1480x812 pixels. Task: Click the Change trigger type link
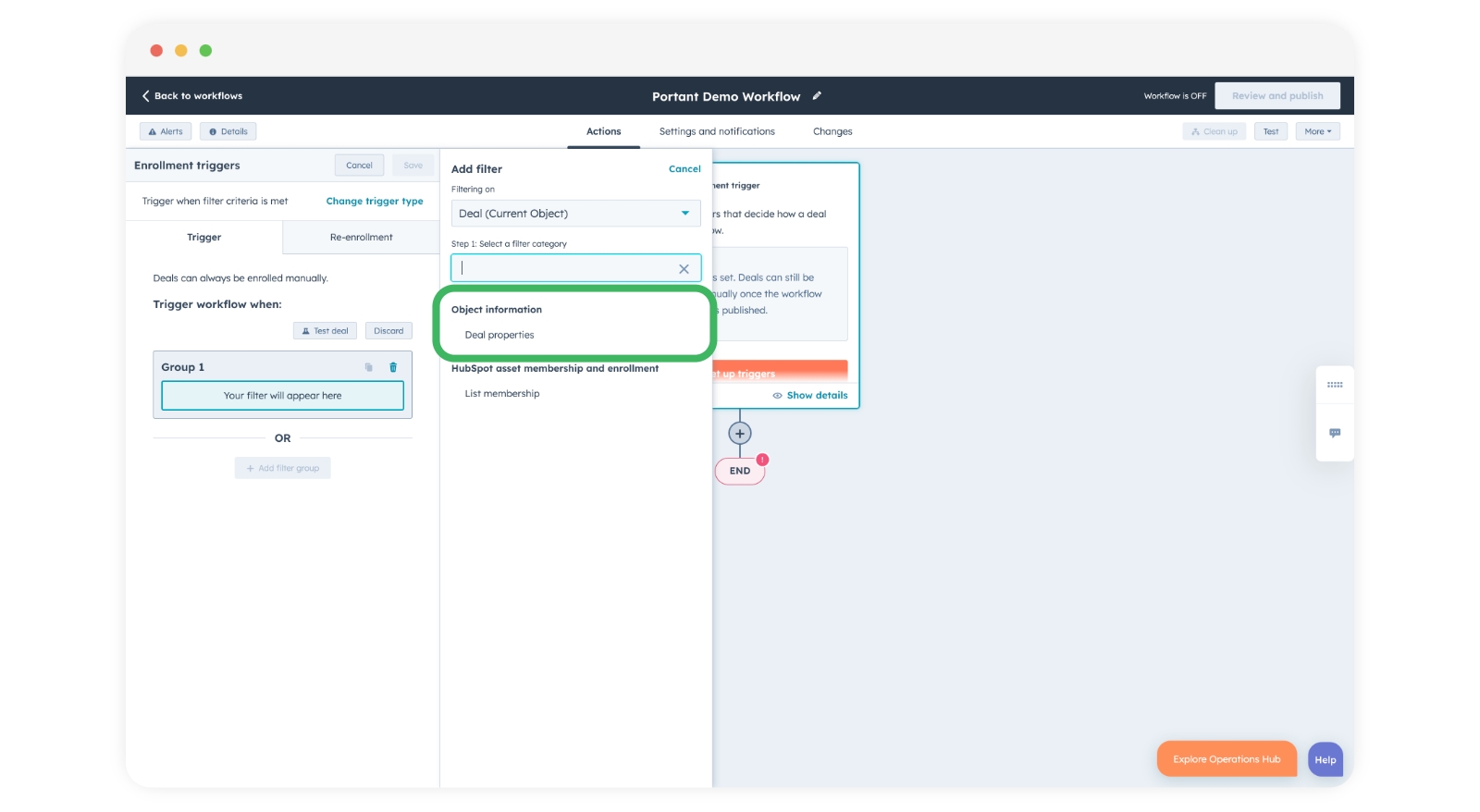click(x=374, y=202)
